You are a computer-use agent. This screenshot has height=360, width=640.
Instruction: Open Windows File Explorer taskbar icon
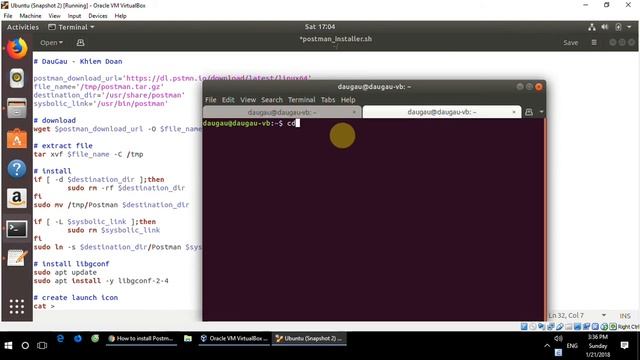[188, 338]
